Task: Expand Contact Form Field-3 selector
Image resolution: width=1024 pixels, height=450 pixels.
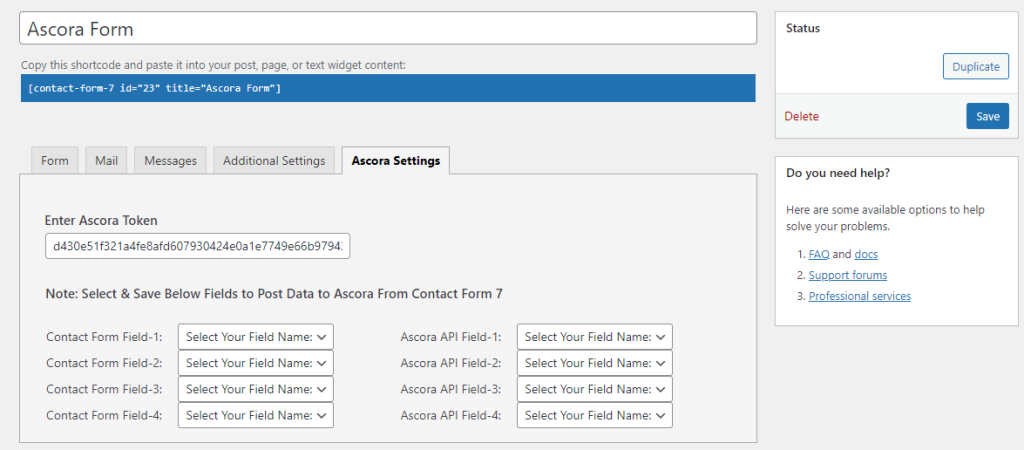Action: (x=255, y=389)
